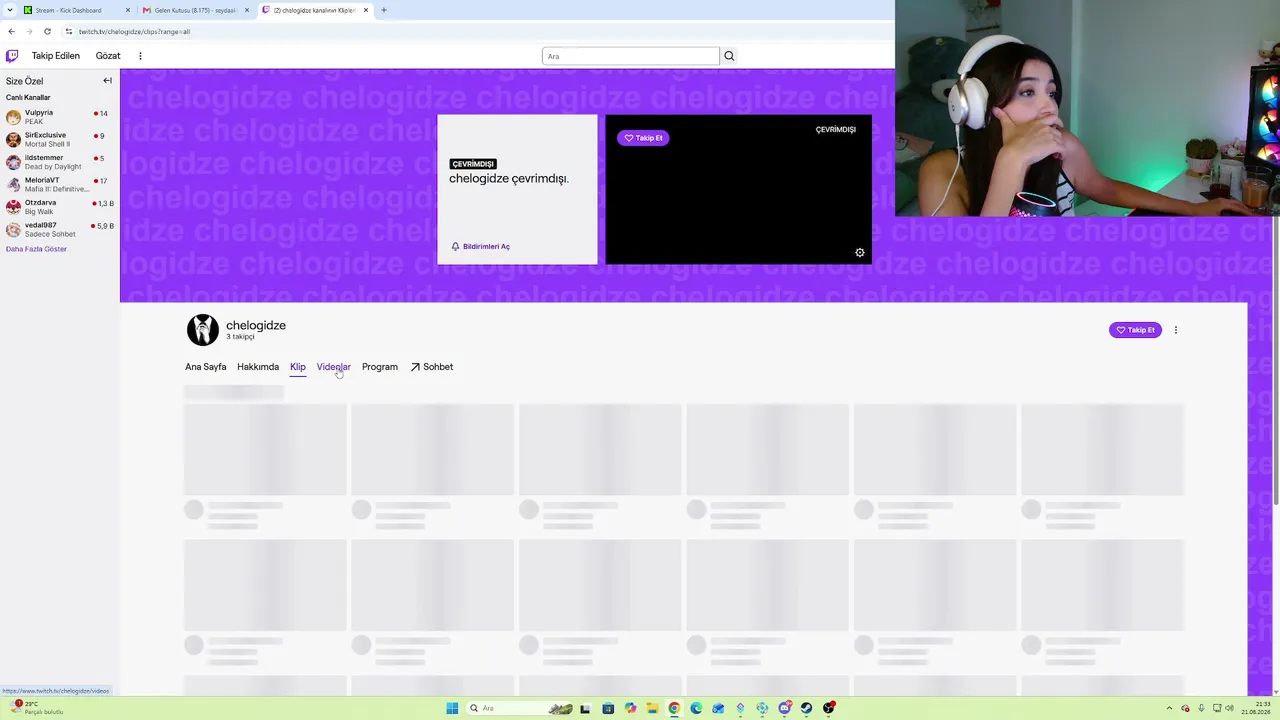Close the chelogidze Twitch tab
1280x720 pixels.
(x=366, y=10)
